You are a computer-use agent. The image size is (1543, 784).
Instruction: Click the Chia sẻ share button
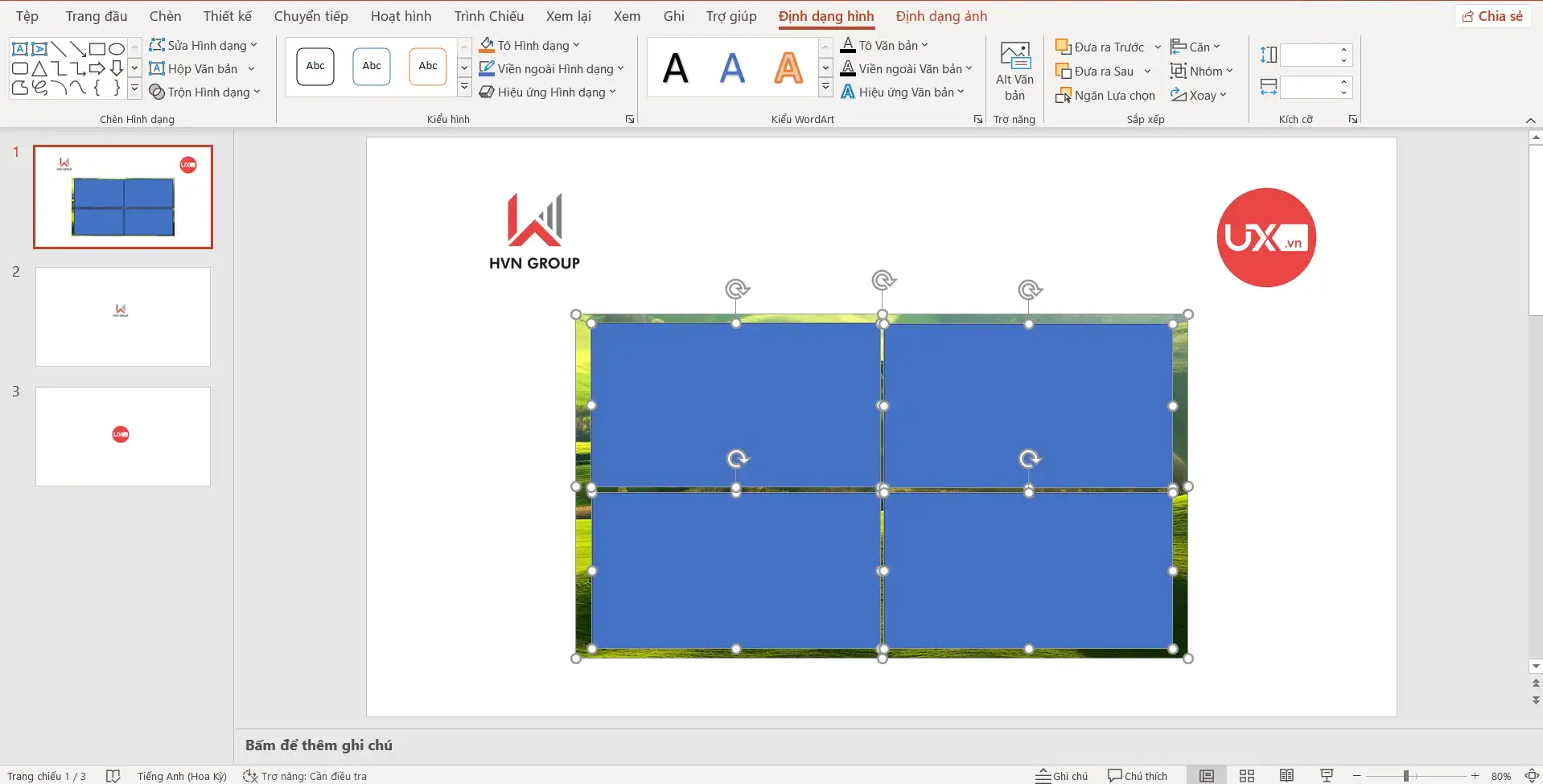tap(1492, 16)
